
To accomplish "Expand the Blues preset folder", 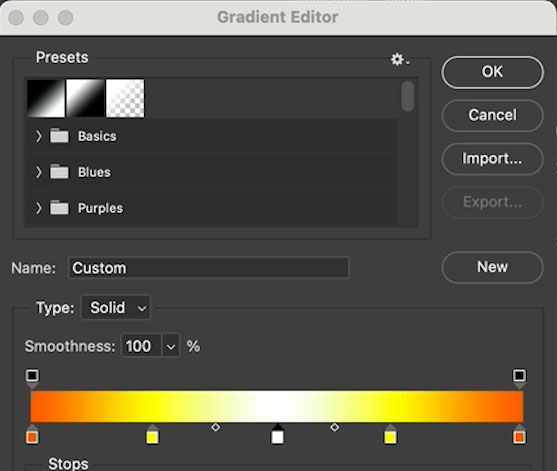I will (x=39, y=172).
